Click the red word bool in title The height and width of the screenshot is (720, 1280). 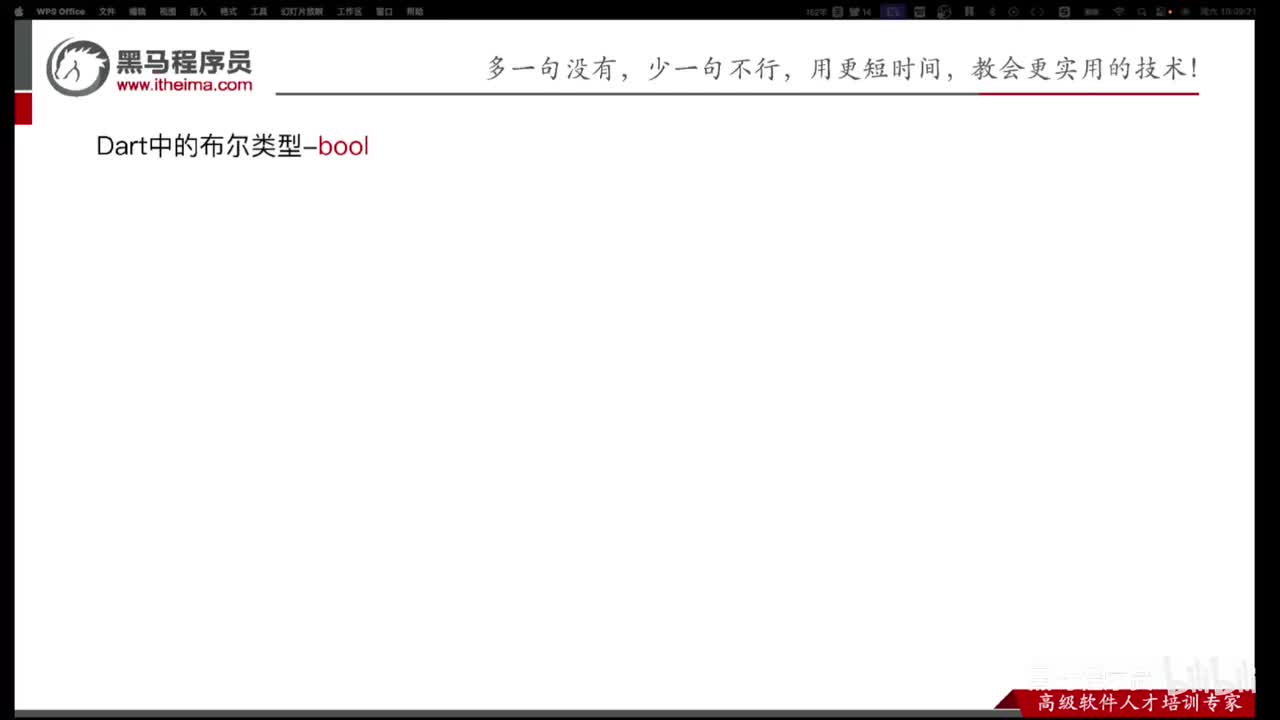343,146
